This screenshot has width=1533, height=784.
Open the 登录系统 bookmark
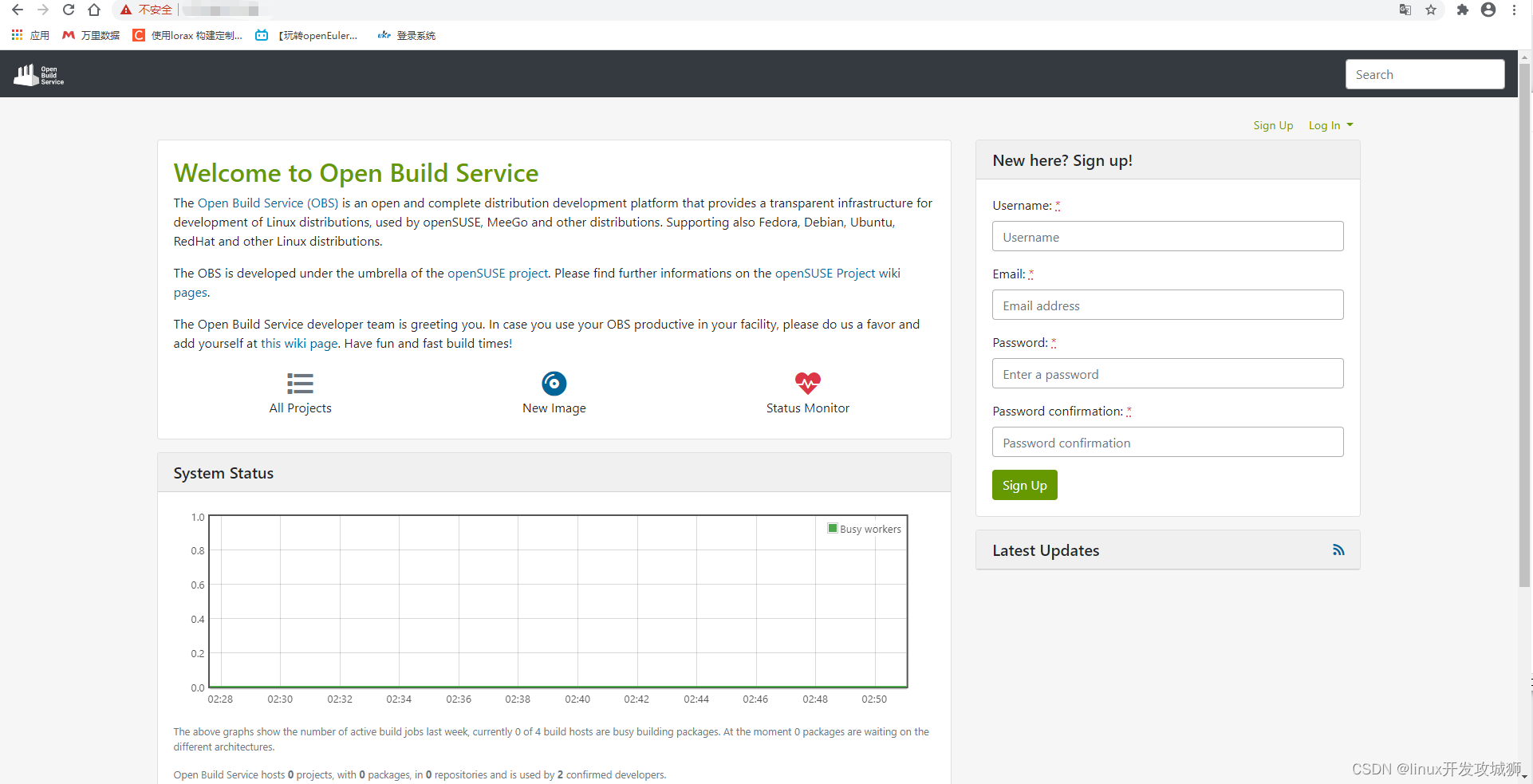(407, 35)
